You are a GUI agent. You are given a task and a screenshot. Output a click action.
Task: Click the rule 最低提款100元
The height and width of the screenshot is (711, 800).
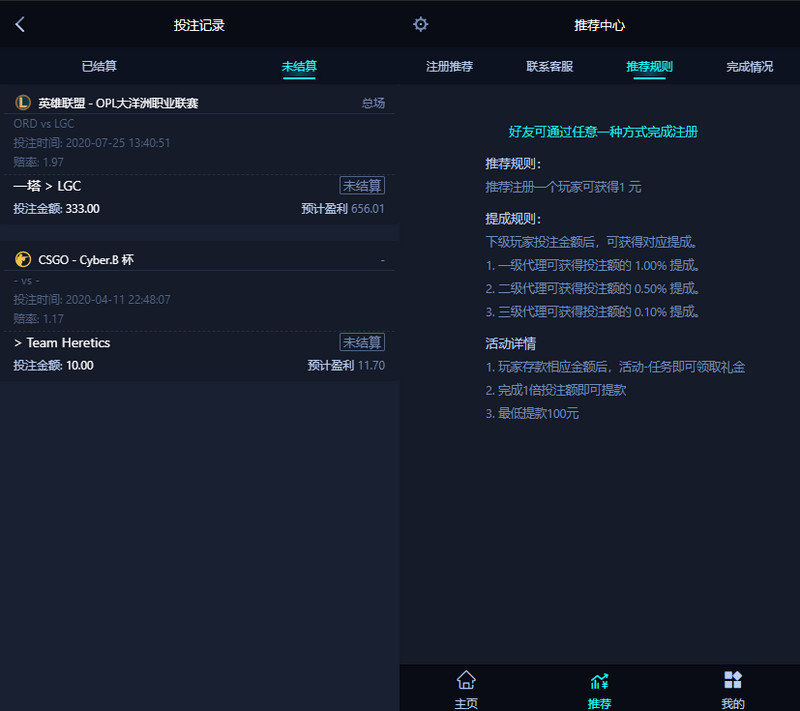coord(532,413)
